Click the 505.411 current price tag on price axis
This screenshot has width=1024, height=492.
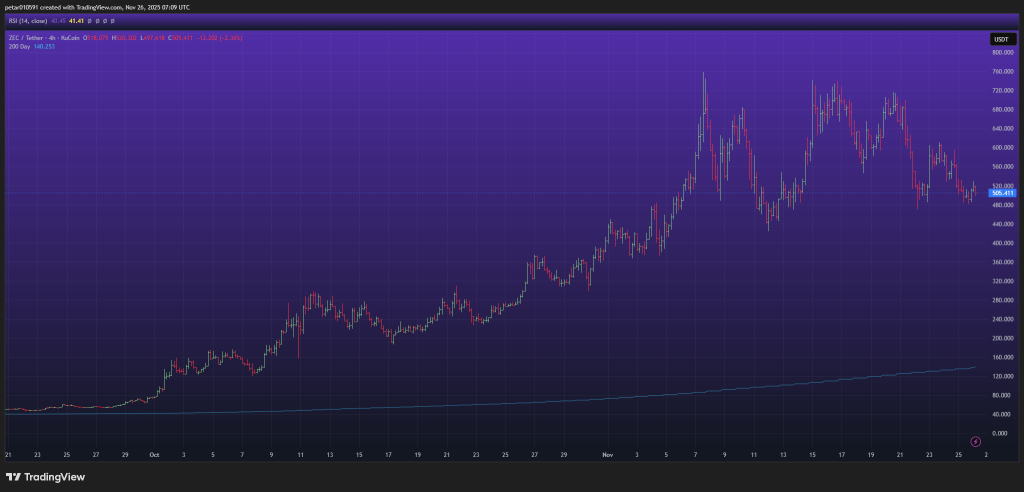(1003, 193)
